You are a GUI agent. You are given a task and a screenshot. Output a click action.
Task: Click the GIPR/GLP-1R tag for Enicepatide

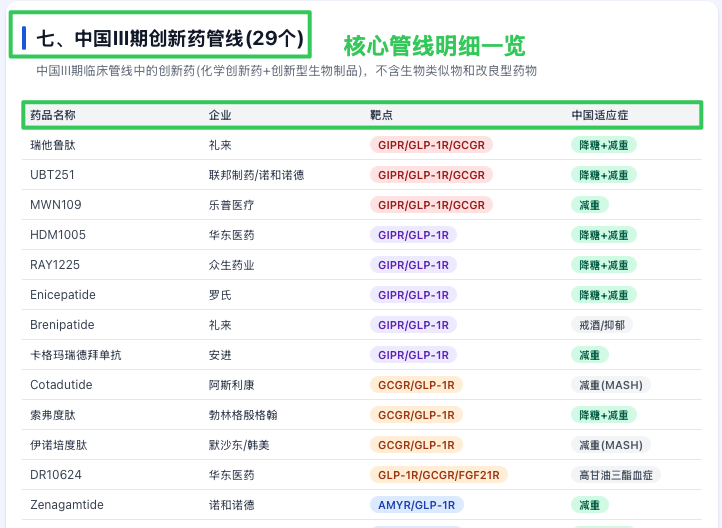click(413, 295)
